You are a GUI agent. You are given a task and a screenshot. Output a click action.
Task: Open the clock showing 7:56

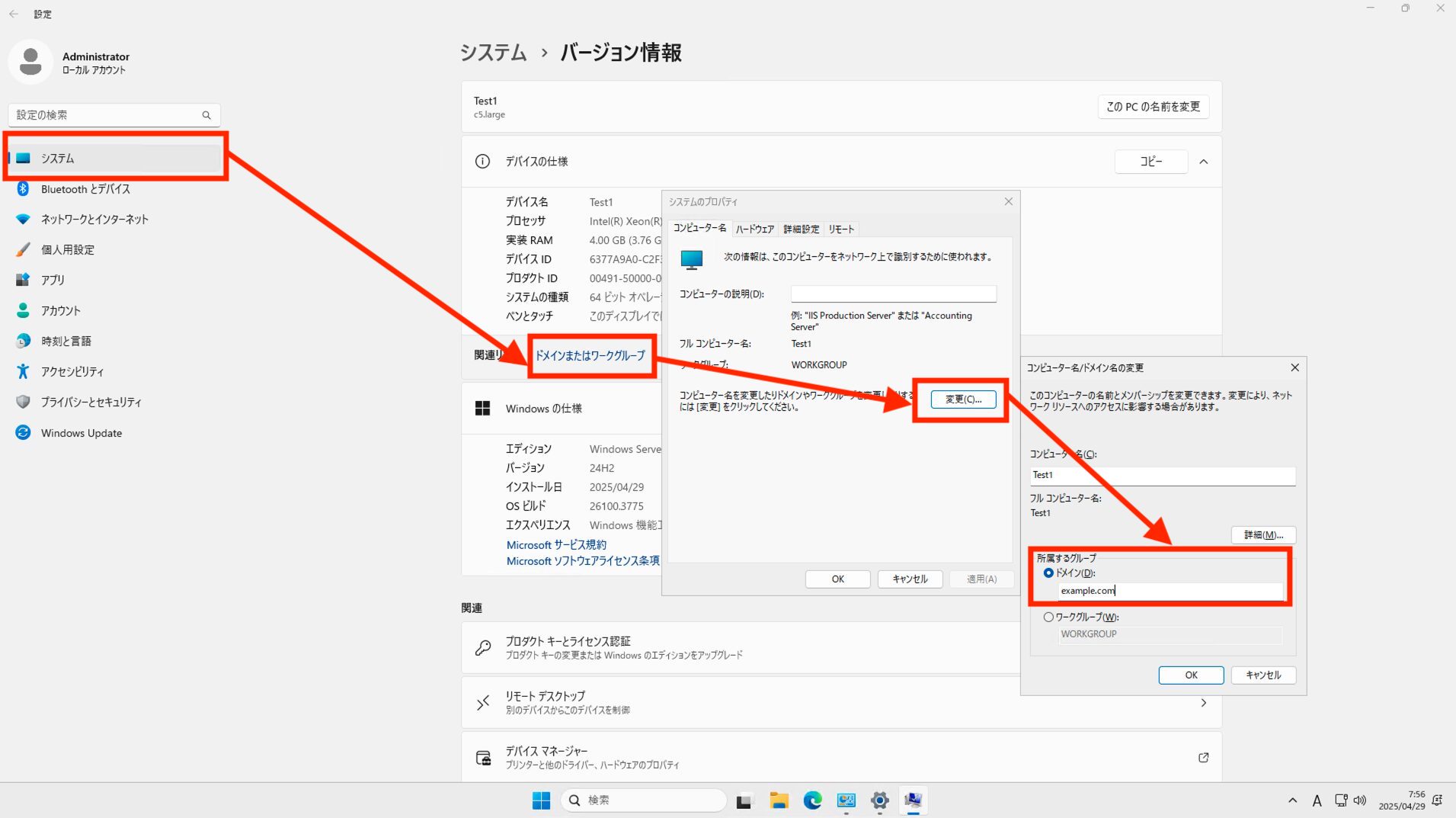[1402, 800]
